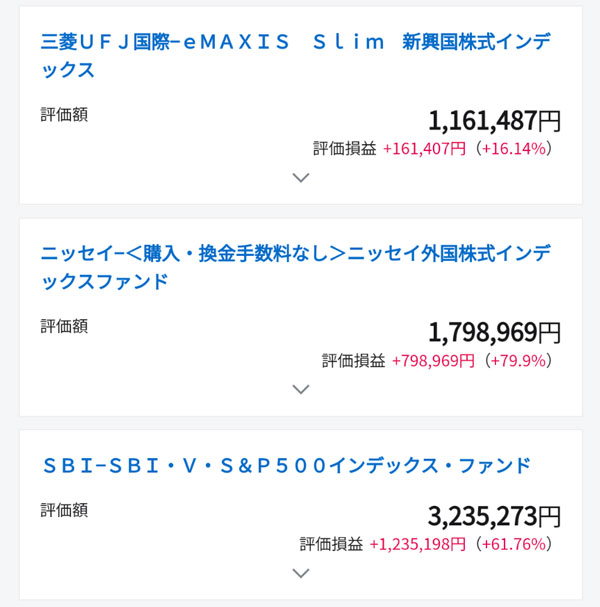Select the +161,407円 profit figure

[x=424, y=149]
